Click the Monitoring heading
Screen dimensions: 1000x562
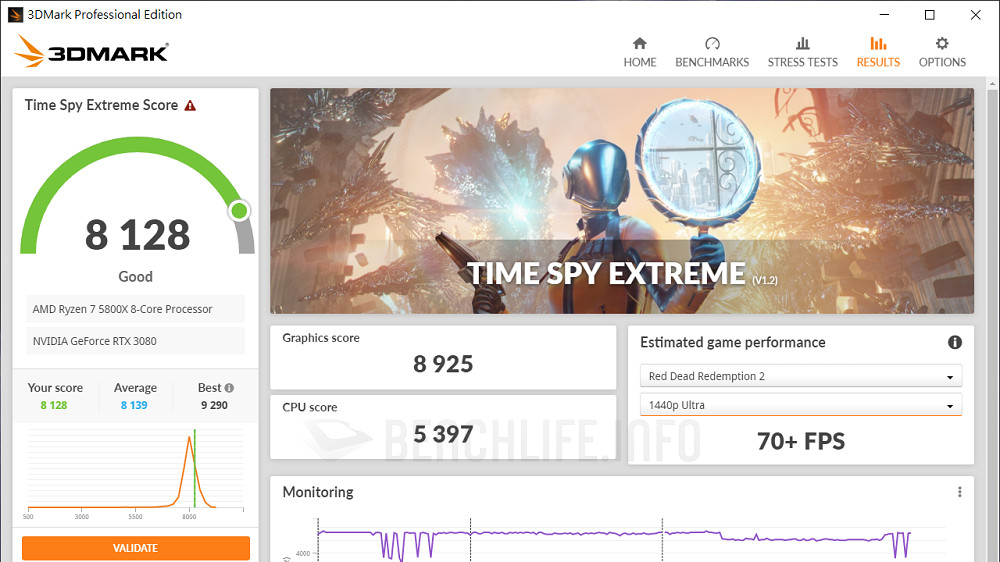tap(318, 492)
